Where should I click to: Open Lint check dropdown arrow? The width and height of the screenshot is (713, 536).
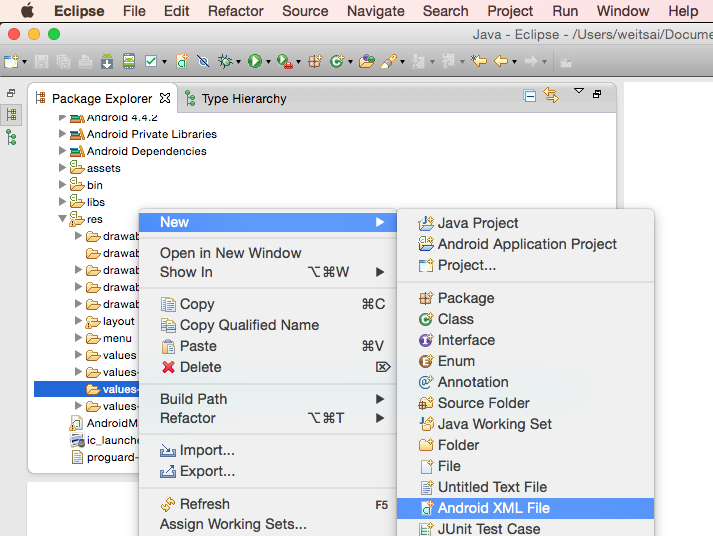tap(164, 62)
